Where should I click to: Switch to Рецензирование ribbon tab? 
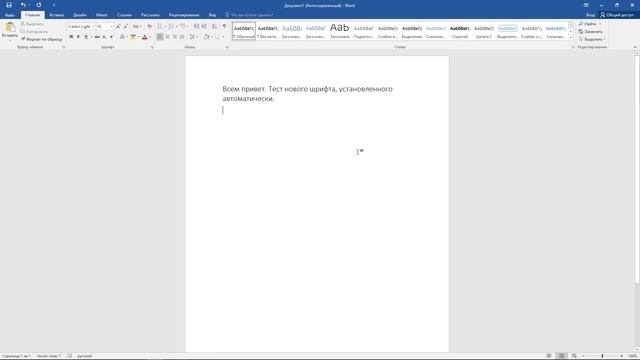(184, 15)
